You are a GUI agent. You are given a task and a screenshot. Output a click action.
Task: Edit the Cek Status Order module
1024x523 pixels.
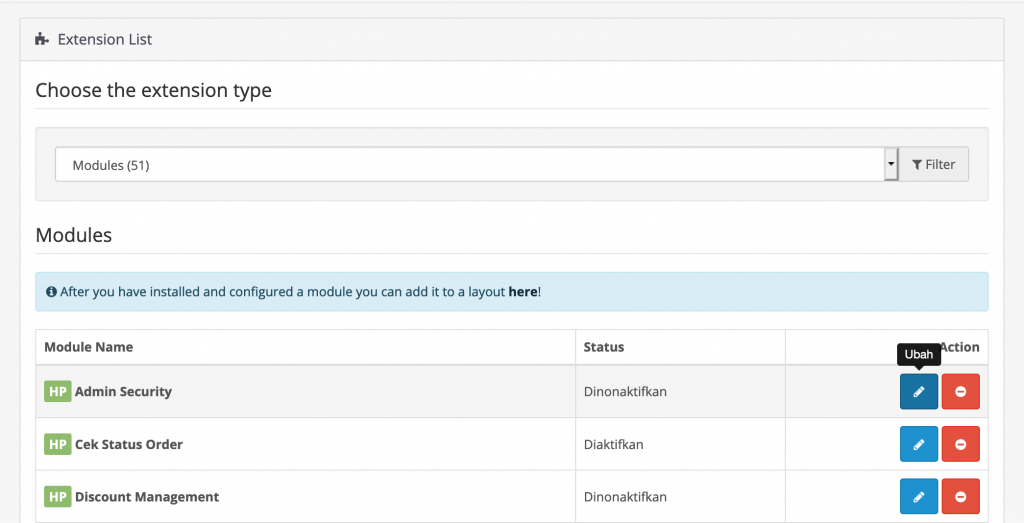(x=918, y=444)
